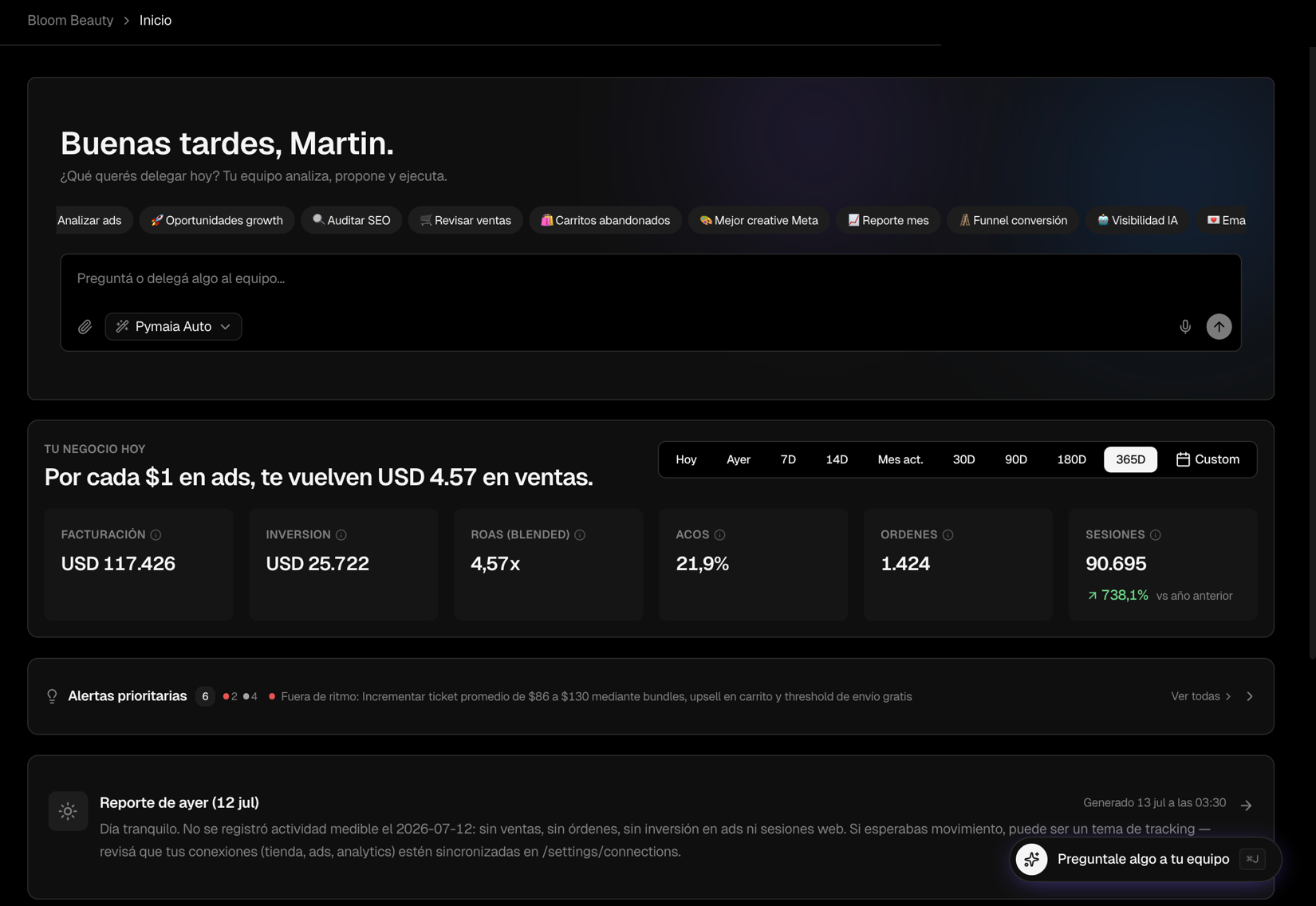This screenshot has width=1316, height=906.
Task: Click the Ver todas alerts link
Action: pos(1200,696)
